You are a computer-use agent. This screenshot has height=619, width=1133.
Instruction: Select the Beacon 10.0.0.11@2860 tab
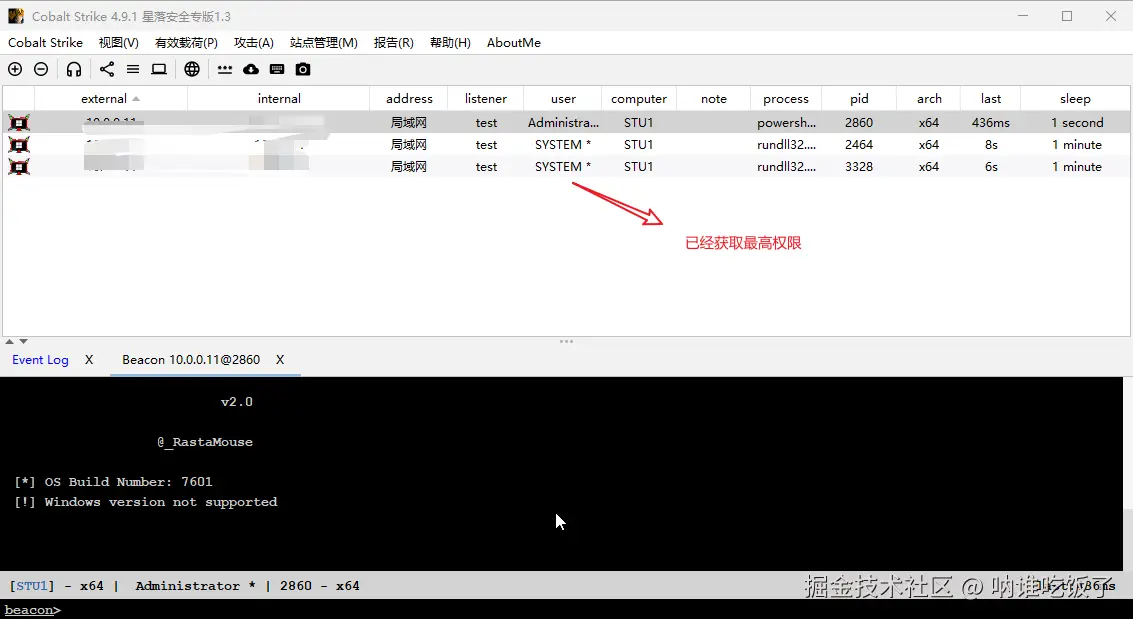191,360
